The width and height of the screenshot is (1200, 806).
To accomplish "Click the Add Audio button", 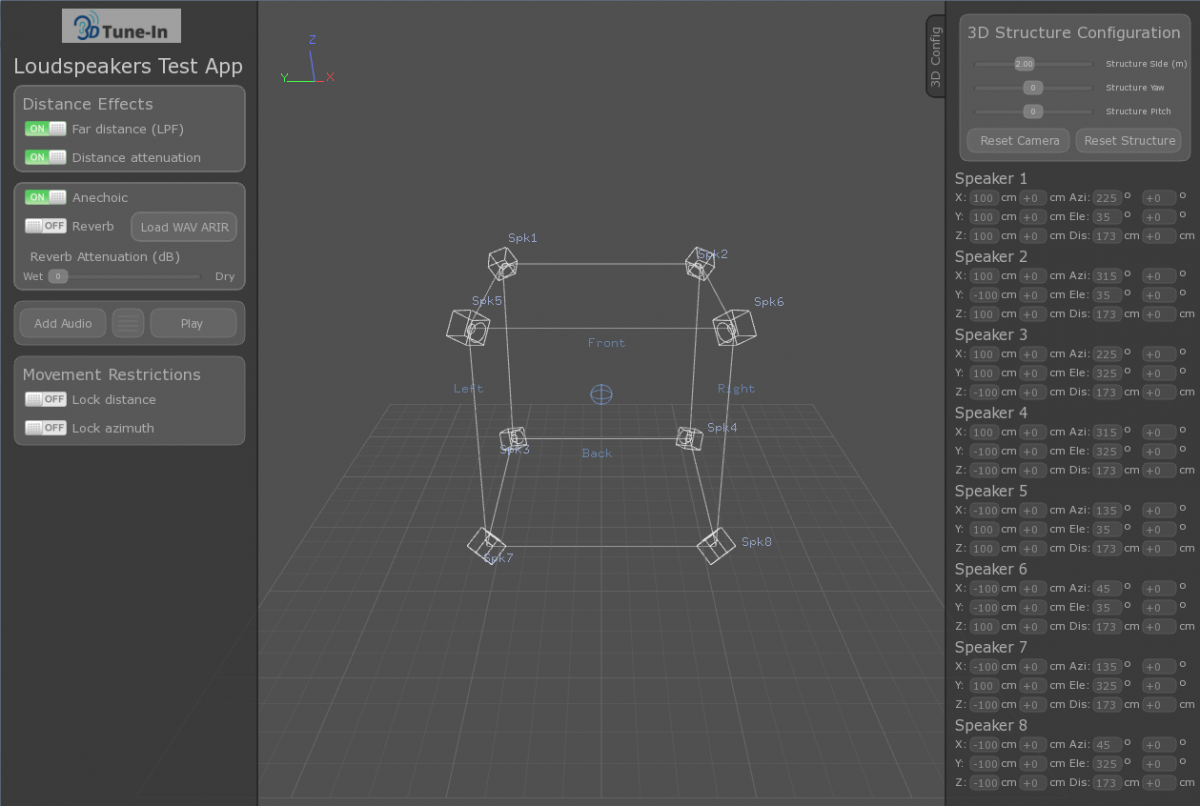I will coord(63,323).
